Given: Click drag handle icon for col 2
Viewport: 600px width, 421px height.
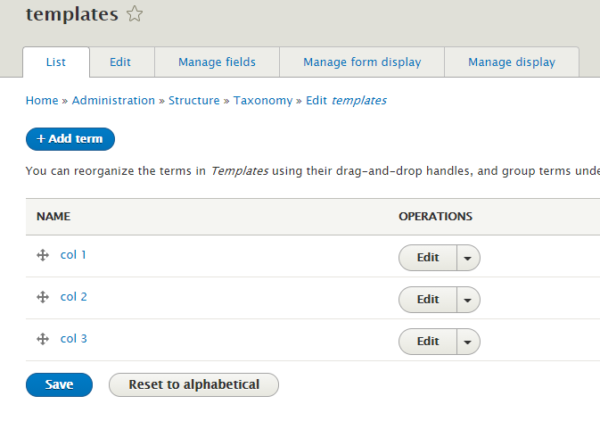Looking at the screenshot, I should (x=43, y=298).
